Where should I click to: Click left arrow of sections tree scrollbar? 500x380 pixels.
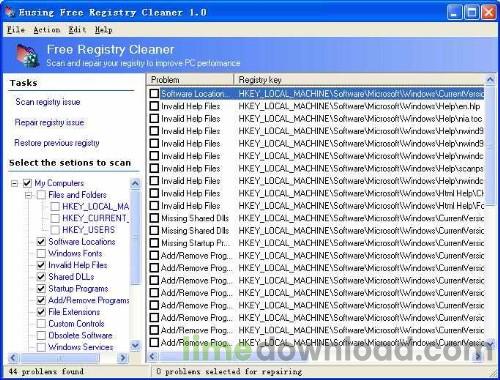pyautogui.click(x=13, y=358)
